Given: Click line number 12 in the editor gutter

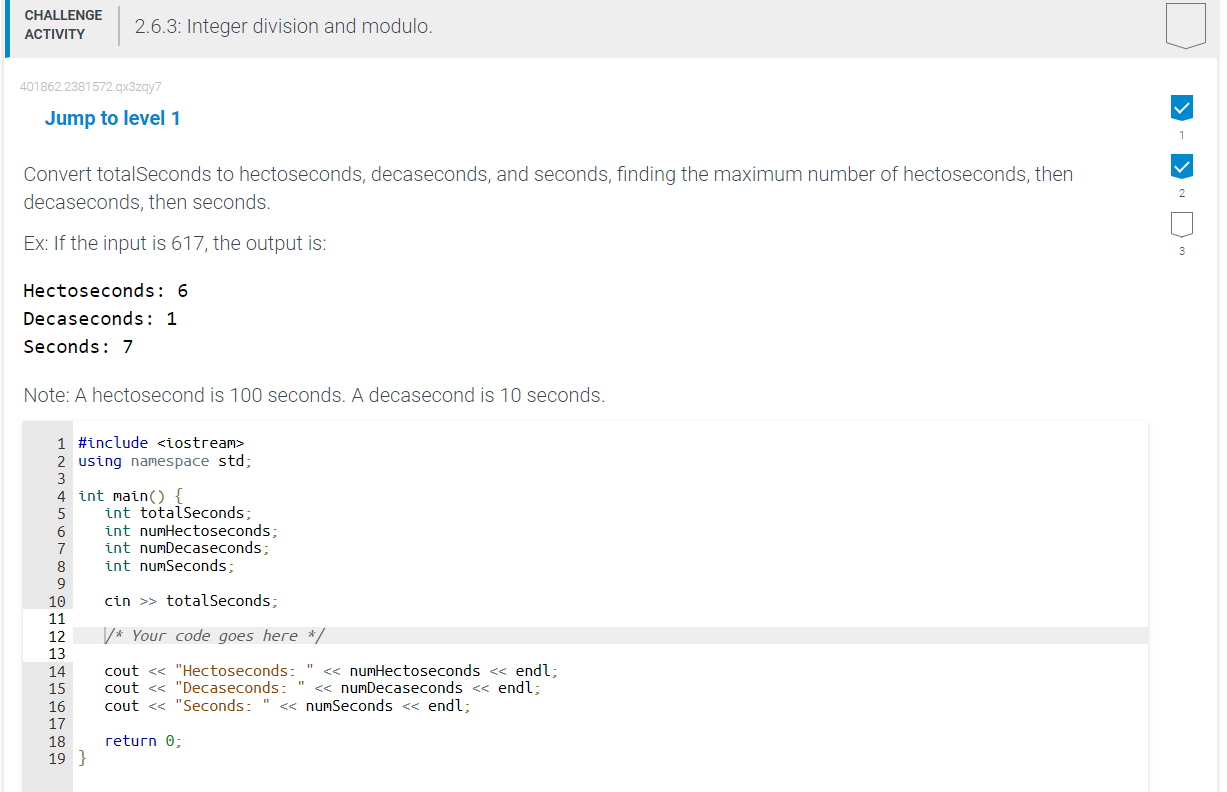Looking at the screenshot, I should tap(57, 636).
